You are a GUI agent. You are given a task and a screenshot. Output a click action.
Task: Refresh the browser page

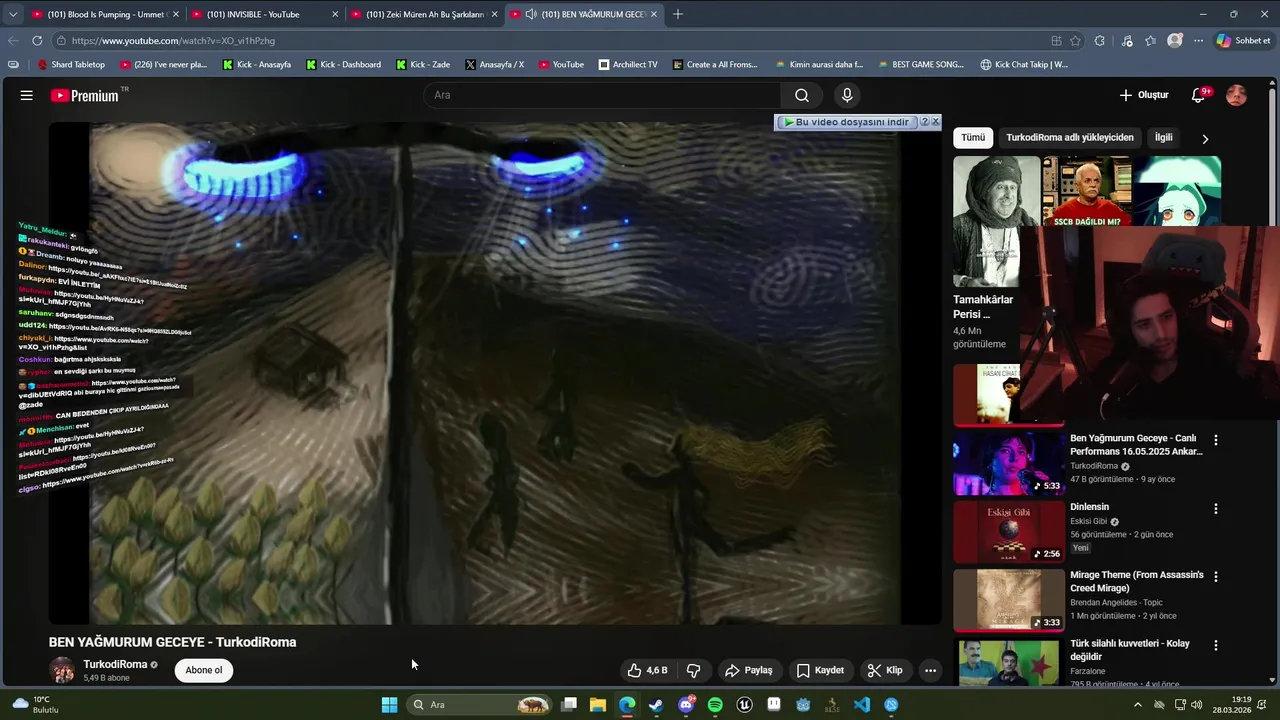(37, 41)
